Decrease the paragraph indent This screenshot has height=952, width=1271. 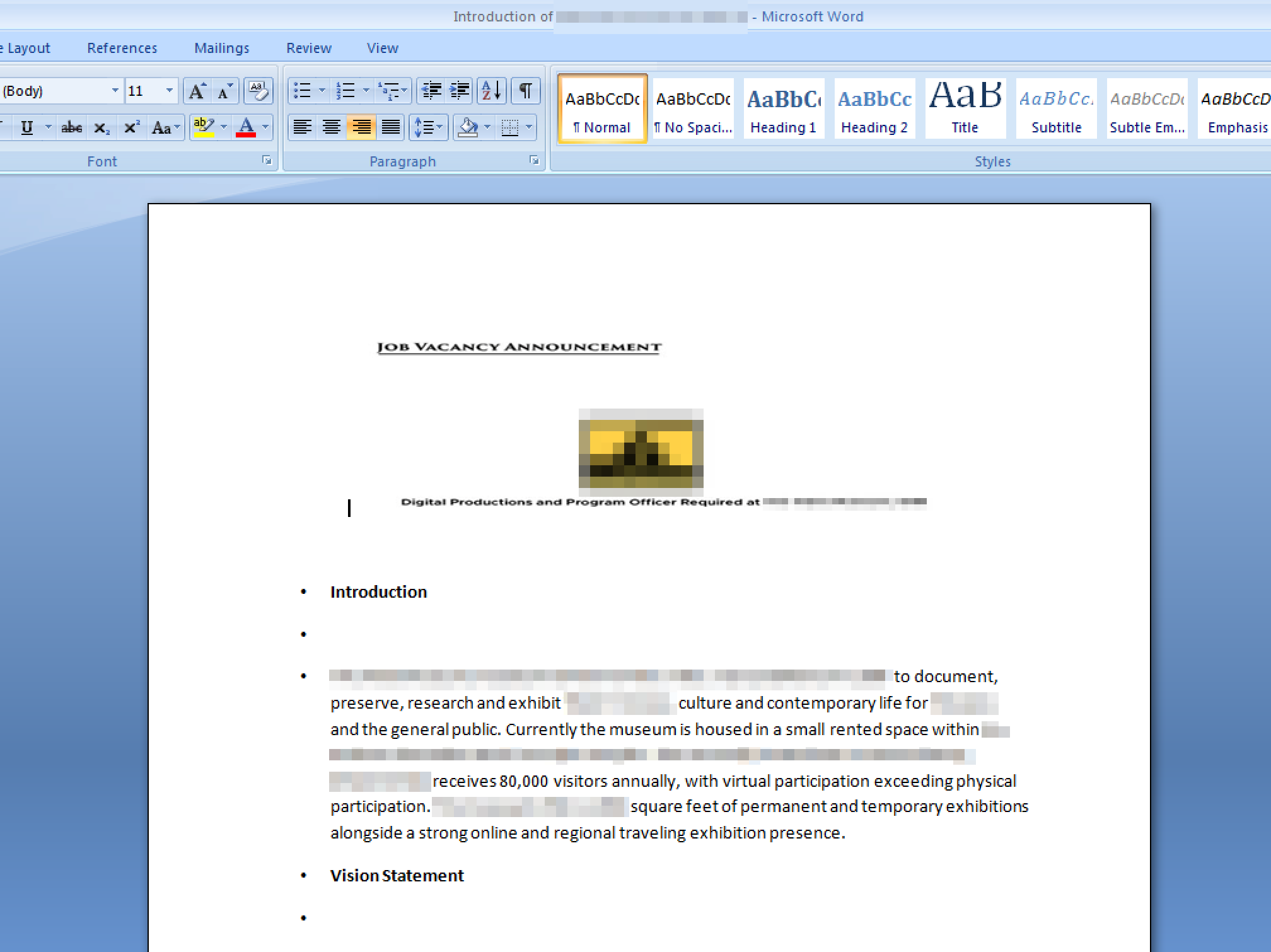tap(431, 91)
